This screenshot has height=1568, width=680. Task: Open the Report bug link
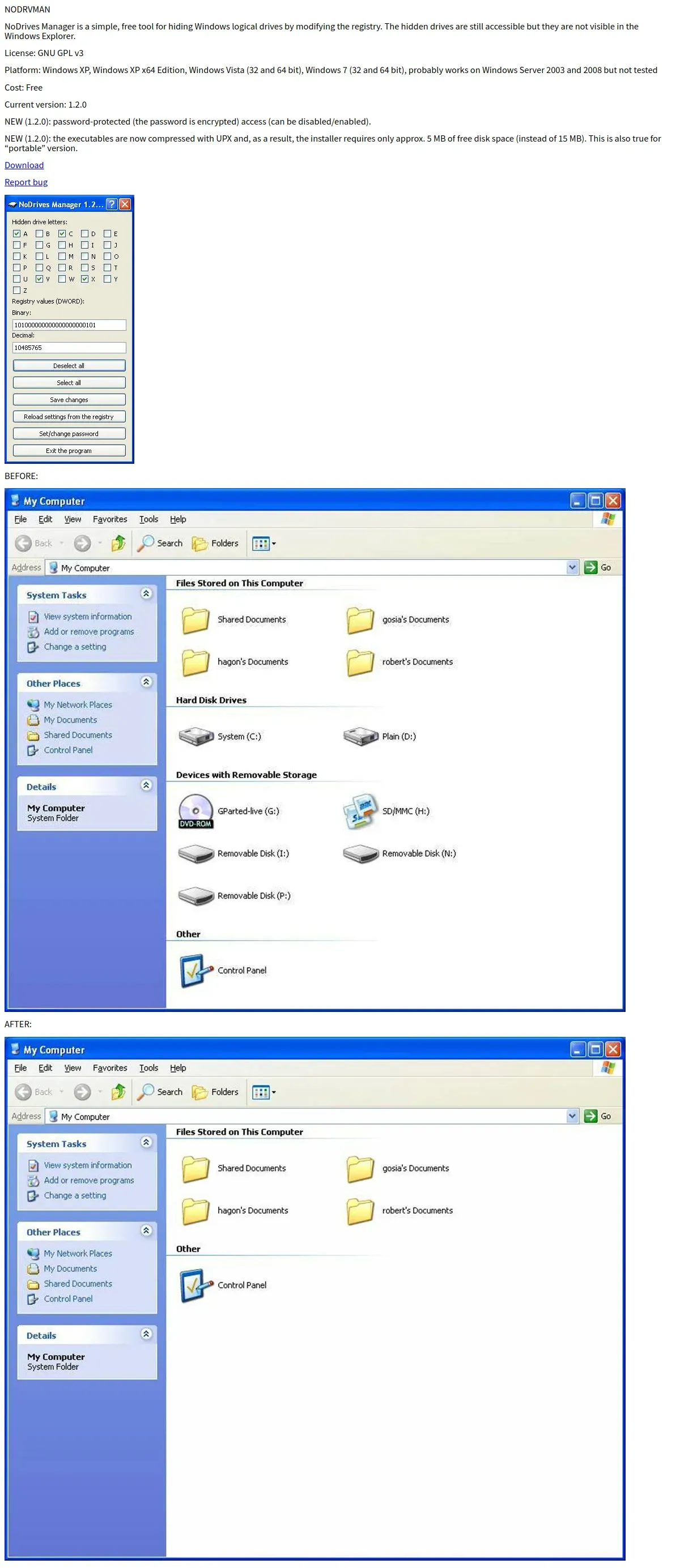(25, 182)
